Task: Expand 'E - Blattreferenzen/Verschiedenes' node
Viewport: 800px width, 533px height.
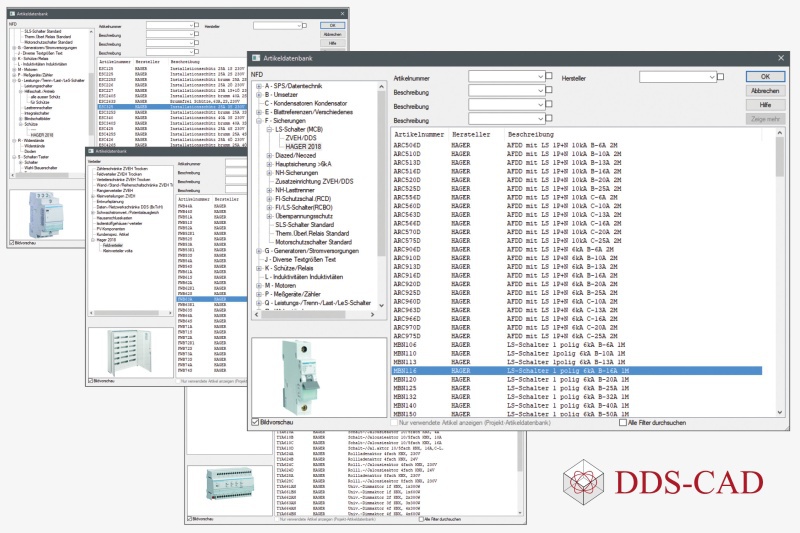Action: 259,112
